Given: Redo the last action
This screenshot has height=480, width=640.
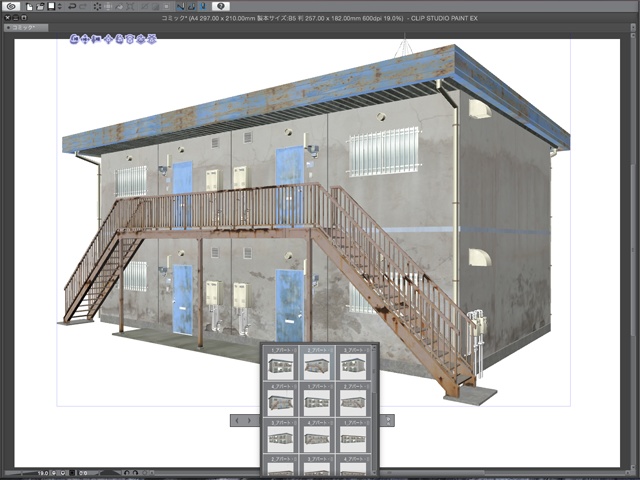Looking at the screenshot, I should point(83,7).
